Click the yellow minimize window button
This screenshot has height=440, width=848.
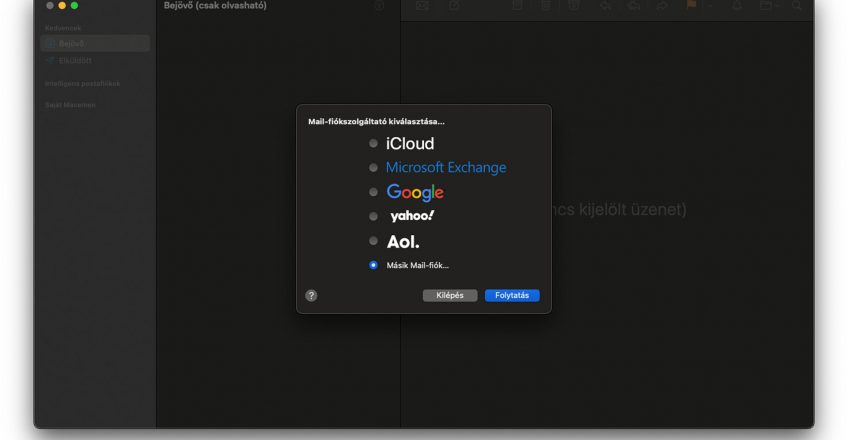[x=62, y=5]
